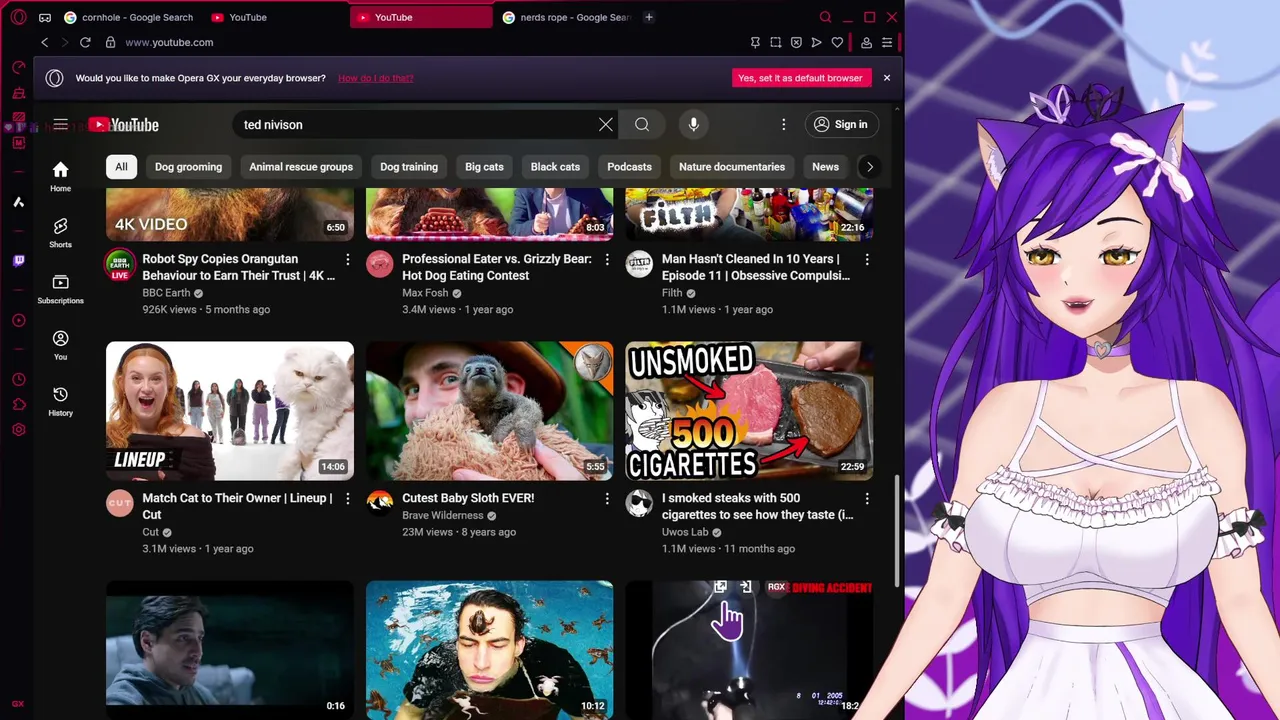Follow the How do I do that link
This screenshot has width=1280, height=720.
point(376,78)
